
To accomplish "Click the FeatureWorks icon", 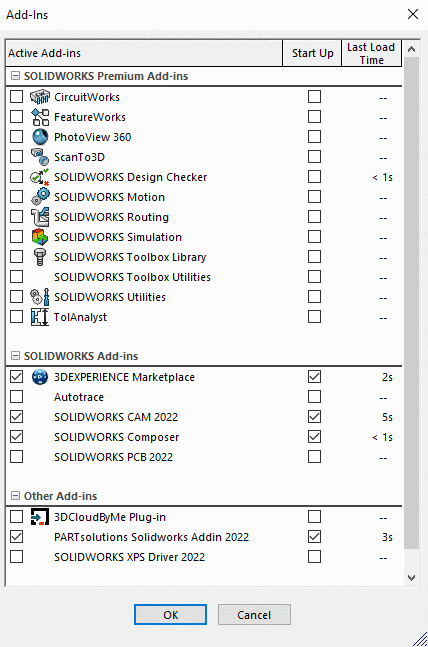I will pyautogui.click(x=40, y=117).
